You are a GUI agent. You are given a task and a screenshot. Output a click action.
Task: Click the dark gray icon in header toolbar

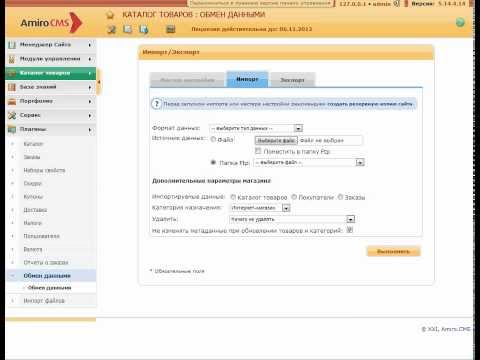(x=171, y=29)
